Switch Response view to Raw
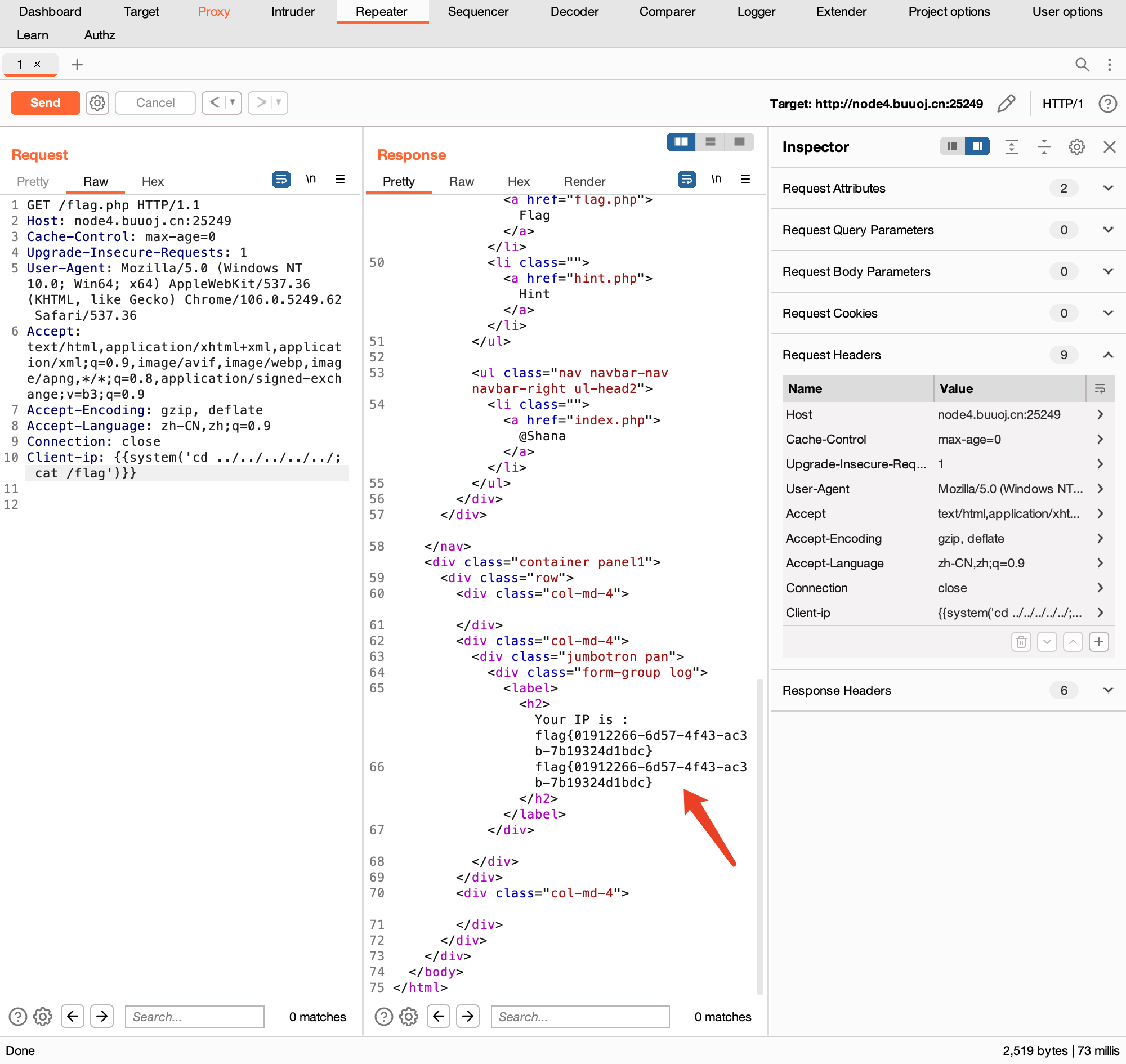1126x1064 pixels. coord(461,181)
